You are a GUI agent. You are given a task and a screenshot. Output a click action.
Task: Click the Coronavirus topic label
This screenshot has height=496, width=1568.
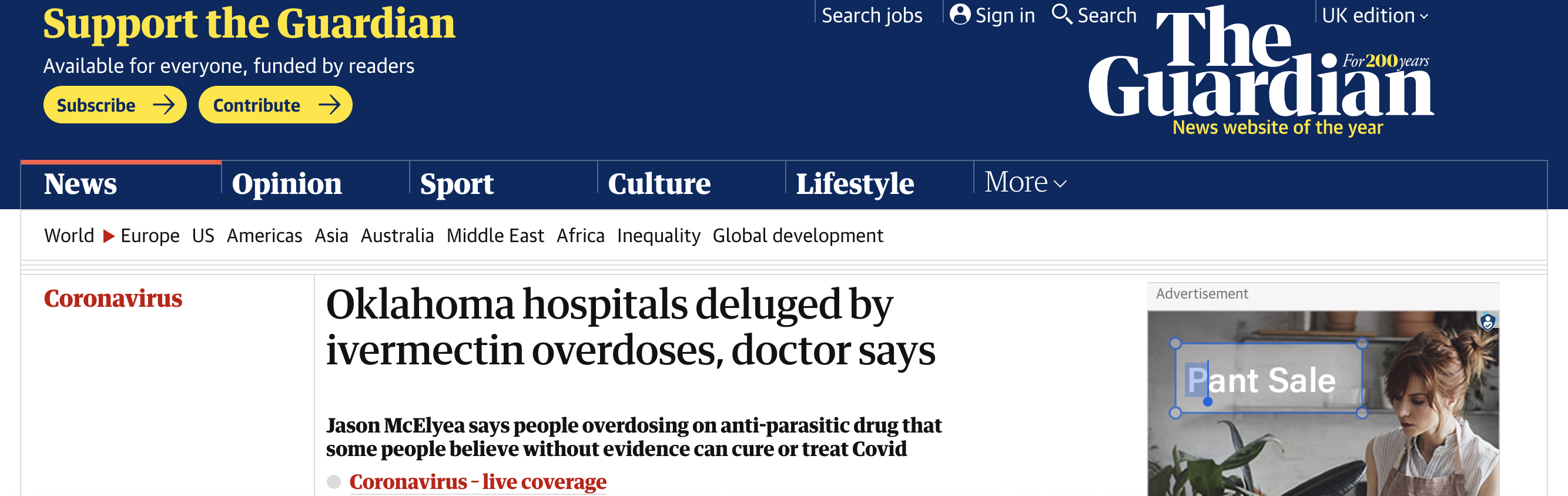point(113,298)
